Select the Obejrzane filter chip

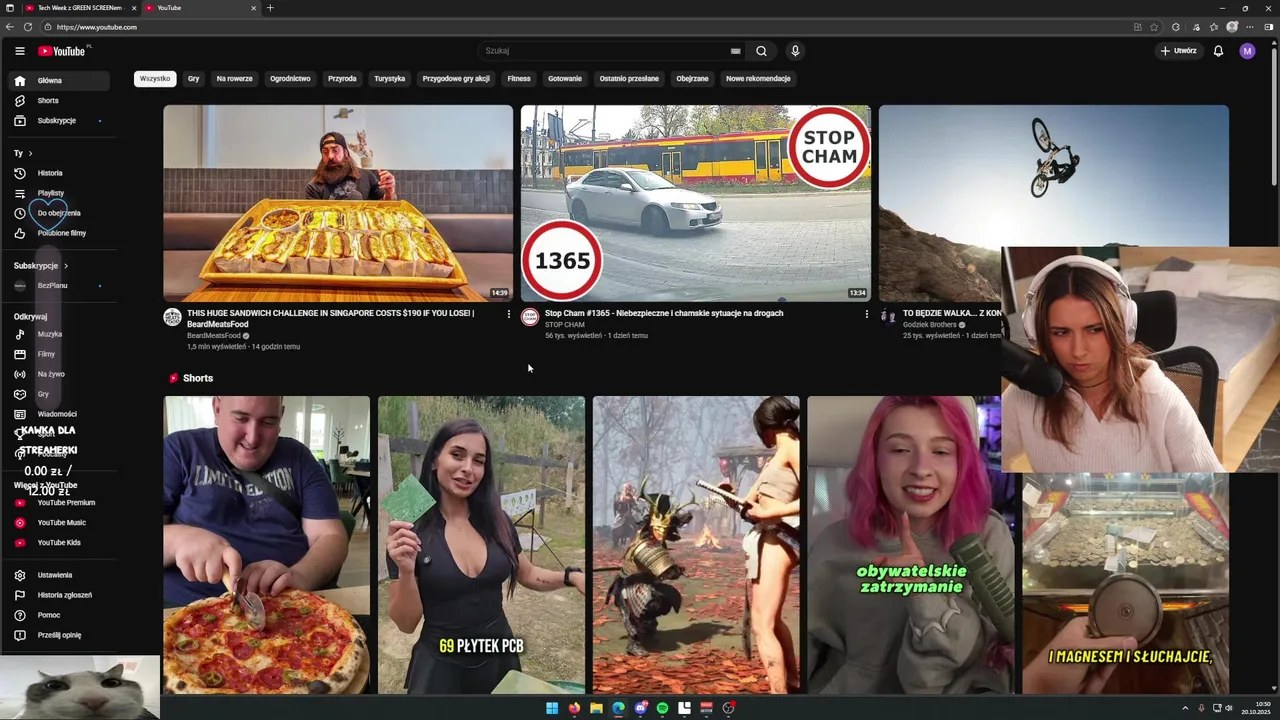click(x=692, y=79)
